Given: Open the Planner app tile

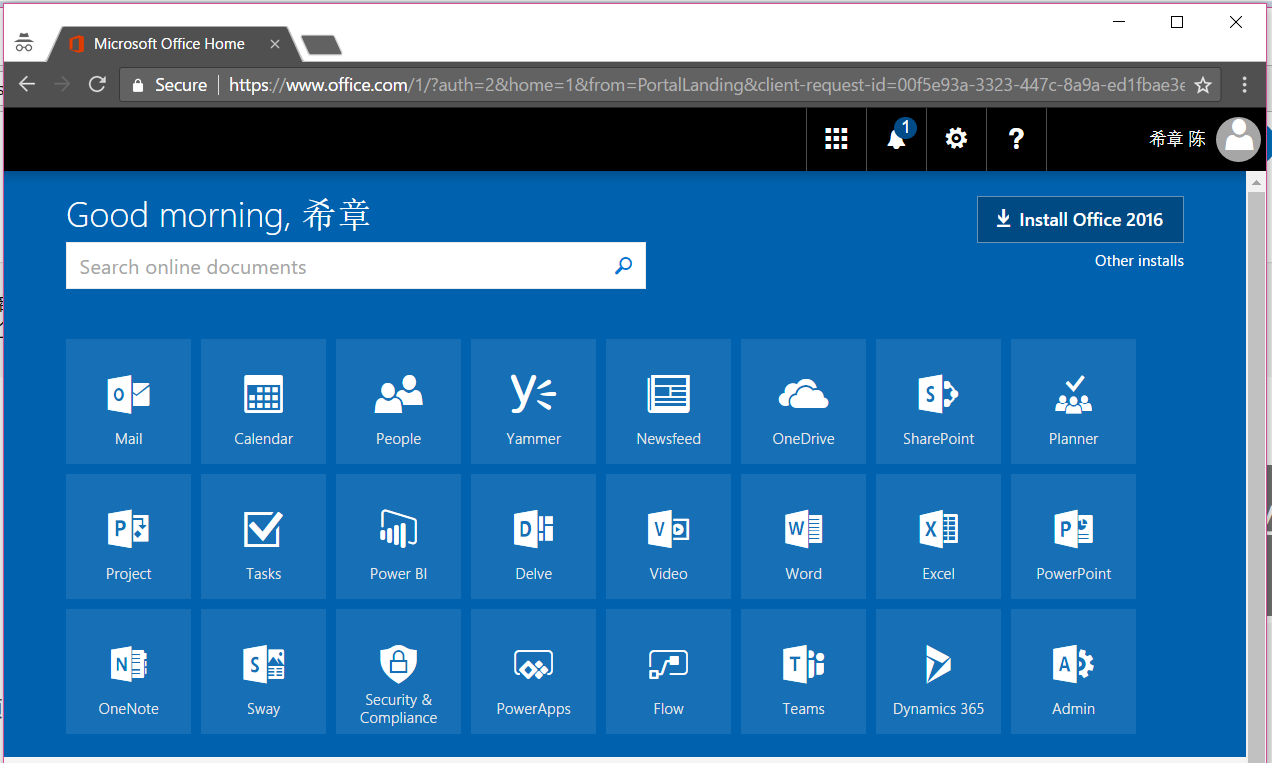Looking at the screenshot, I should coord(1073,401).
